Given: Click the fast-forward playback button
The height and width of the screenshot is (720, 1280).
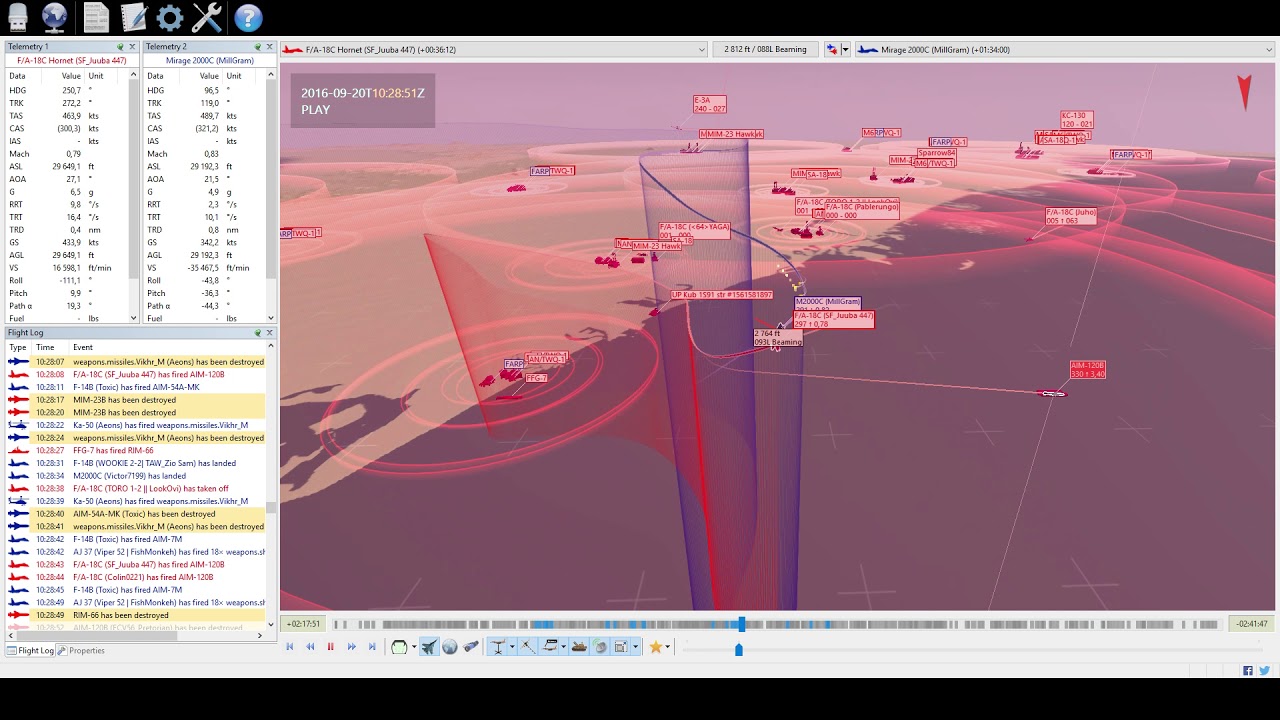Looking at the screenshot, I should [x=351, y=647].
